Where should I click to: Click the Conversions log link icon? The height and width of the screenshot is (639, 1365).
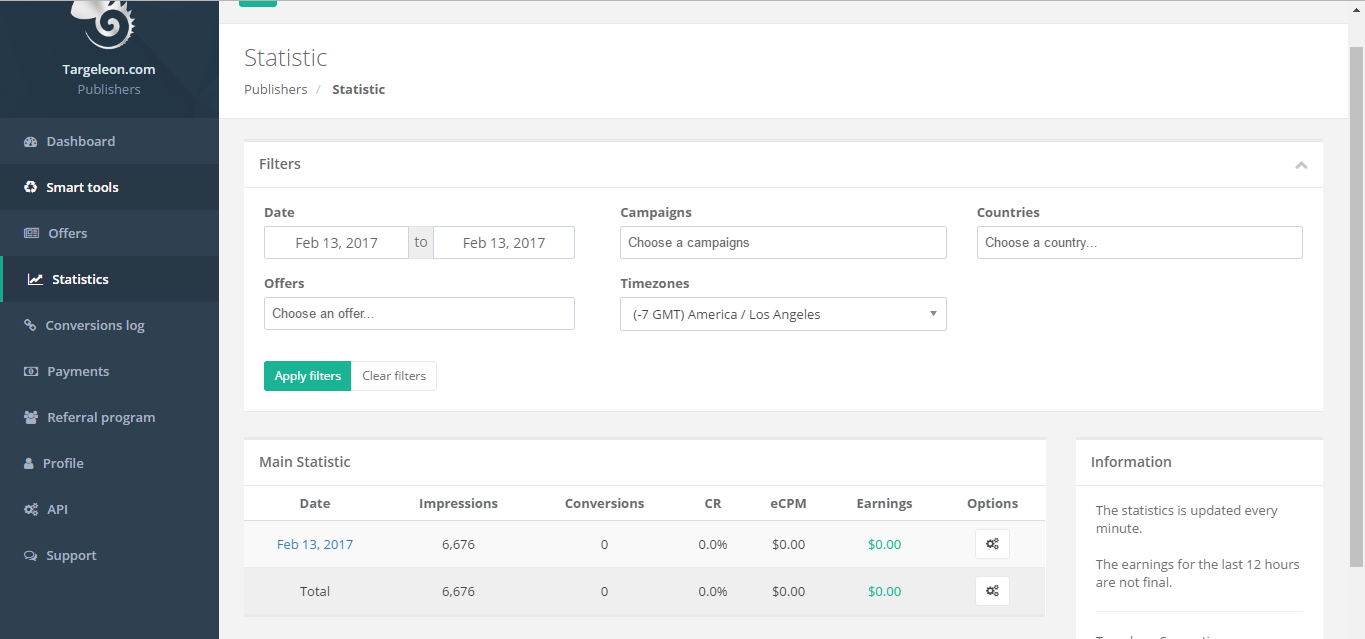click(x=31, y=326)
